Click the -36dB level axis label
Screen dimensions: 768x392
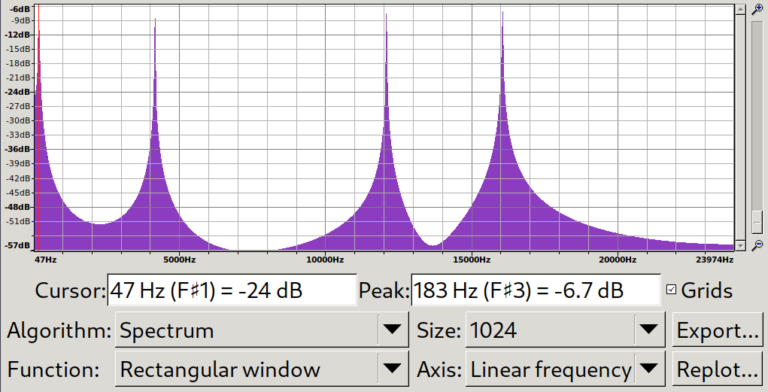(18, 149)
